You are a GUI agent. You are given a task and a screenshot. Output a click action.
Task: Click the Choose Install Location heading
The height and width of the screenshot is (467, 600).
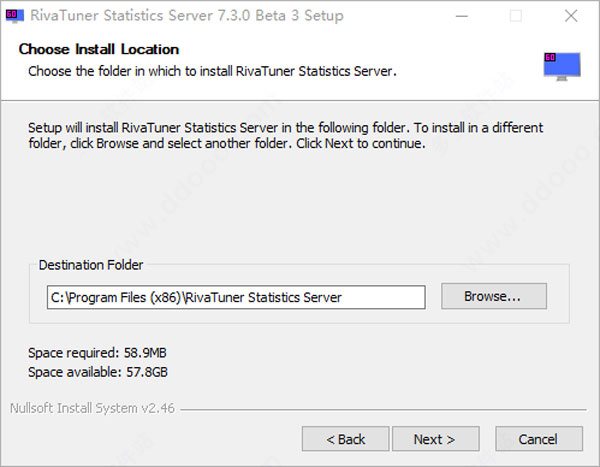coord(99,50)
